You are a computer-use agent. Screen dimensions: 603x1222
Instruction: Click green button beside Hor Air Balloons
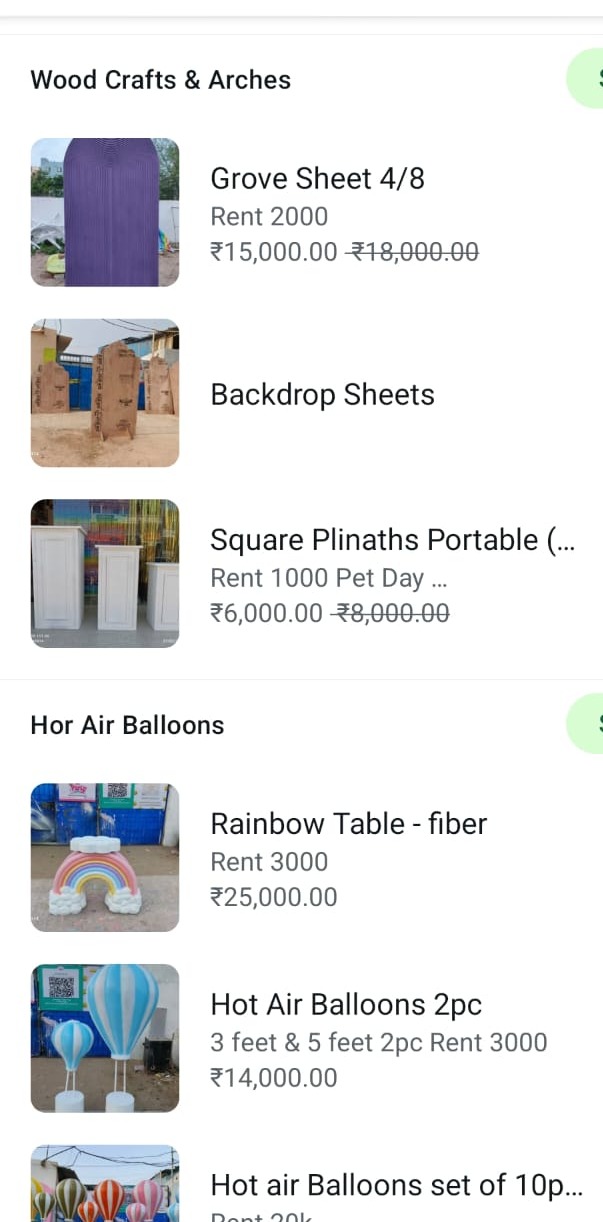coord(587,723)
